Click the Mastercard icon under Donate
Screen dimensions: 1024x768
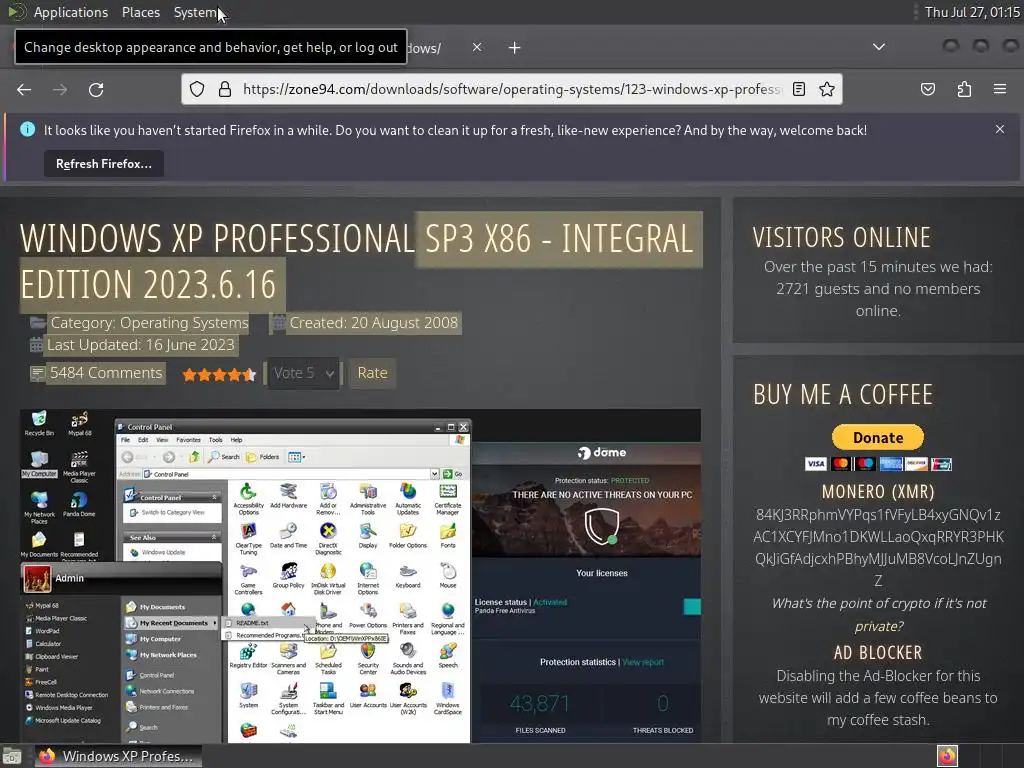point(841,464)
